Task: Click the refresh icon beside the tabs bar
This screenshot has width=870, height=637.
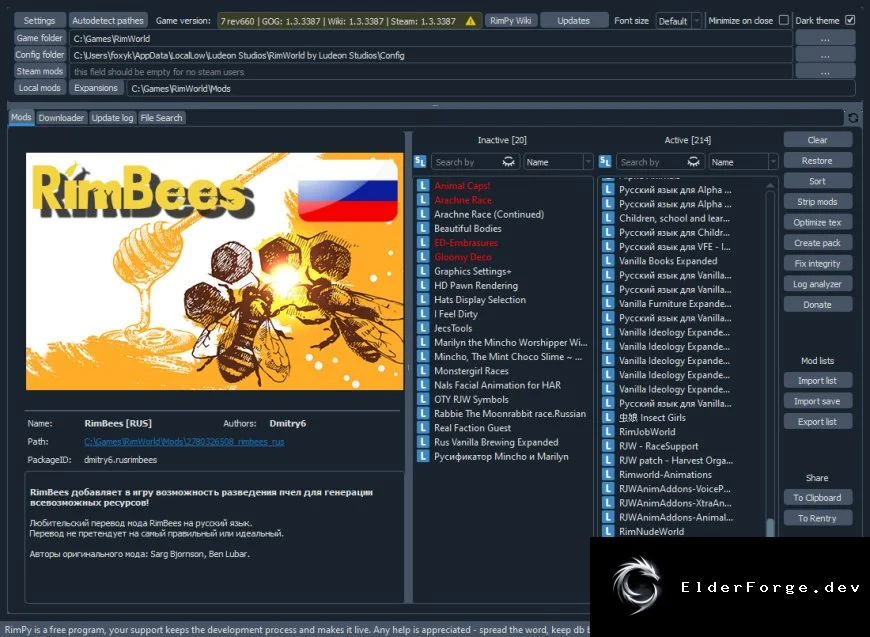Action: click(853, 118)
